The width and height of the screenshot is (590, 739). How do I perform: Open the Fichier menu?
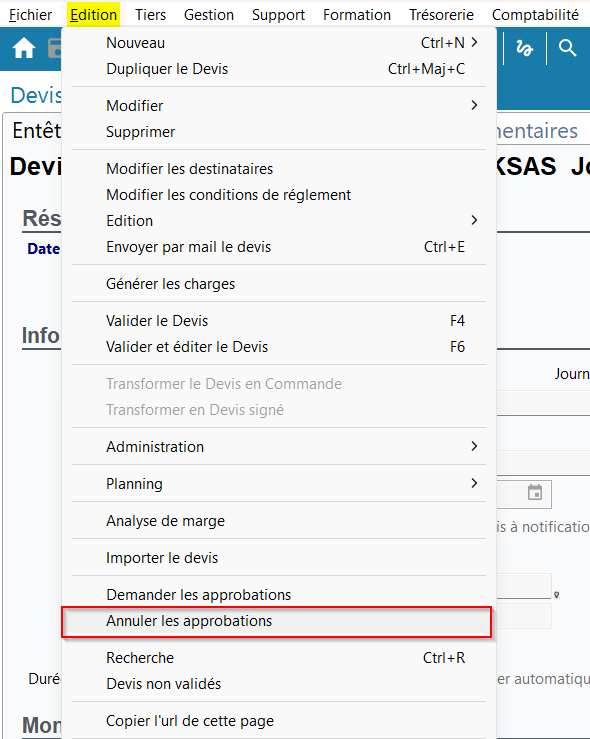click(30, 15)
